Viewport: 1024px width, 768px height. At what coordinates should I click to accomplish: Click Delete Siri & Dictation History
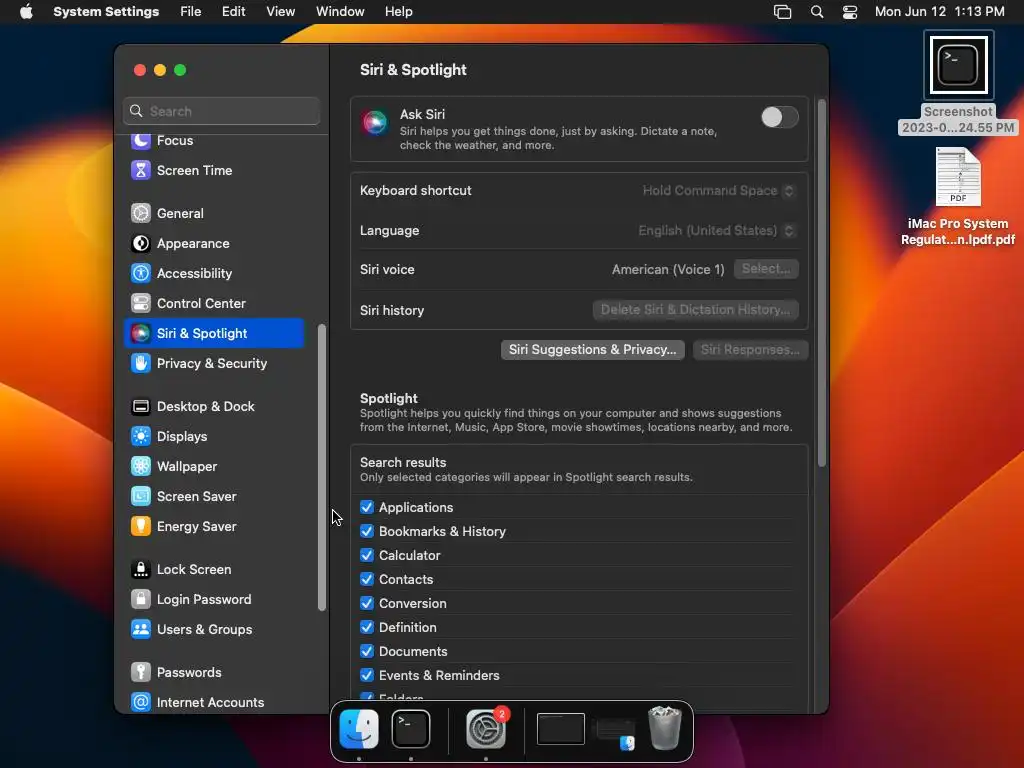(x=696, y=310)
